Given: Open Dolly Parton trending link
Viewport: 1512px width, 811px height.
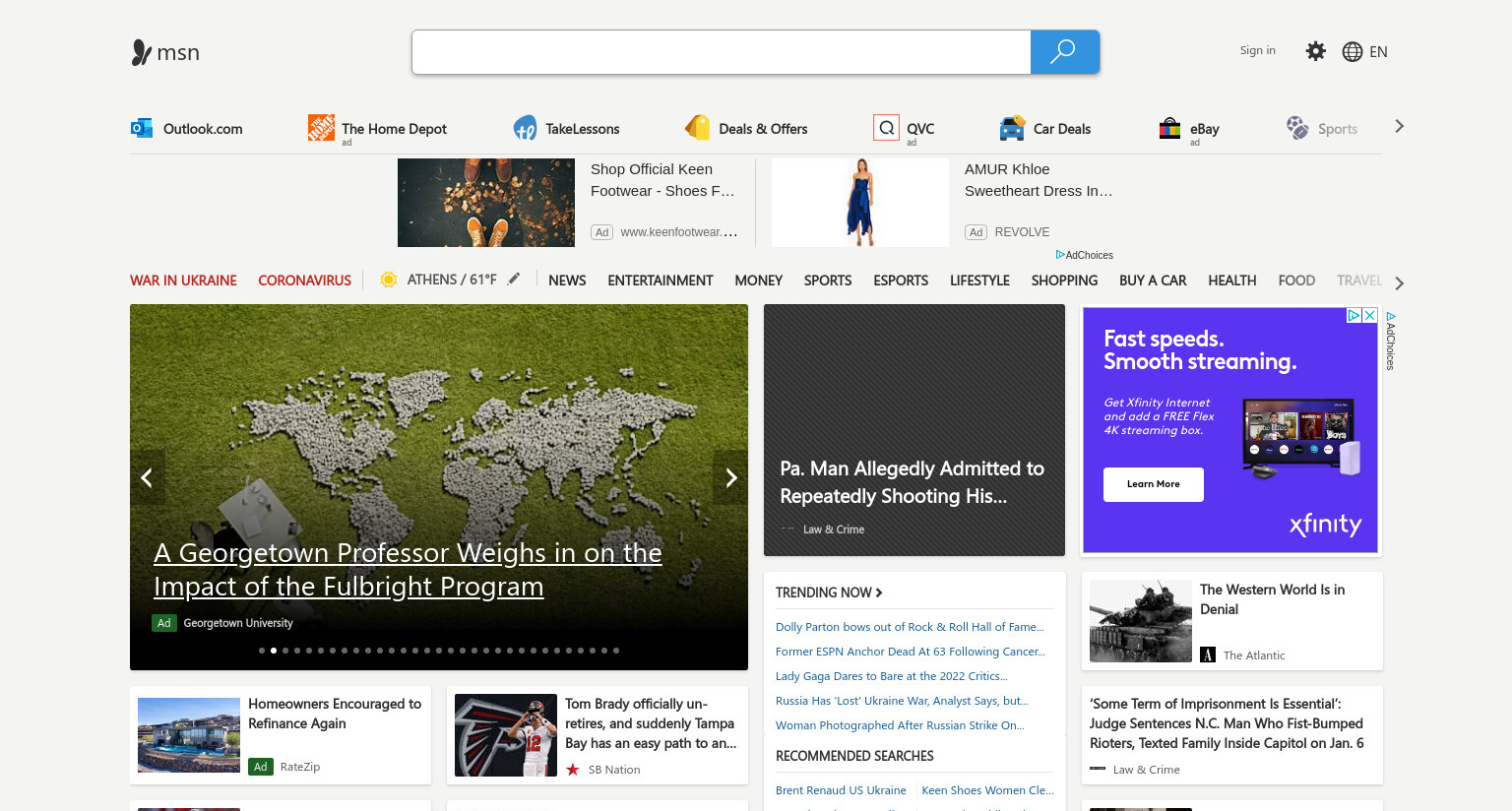Looking at the screenshot, I should (x=910, y=627).
